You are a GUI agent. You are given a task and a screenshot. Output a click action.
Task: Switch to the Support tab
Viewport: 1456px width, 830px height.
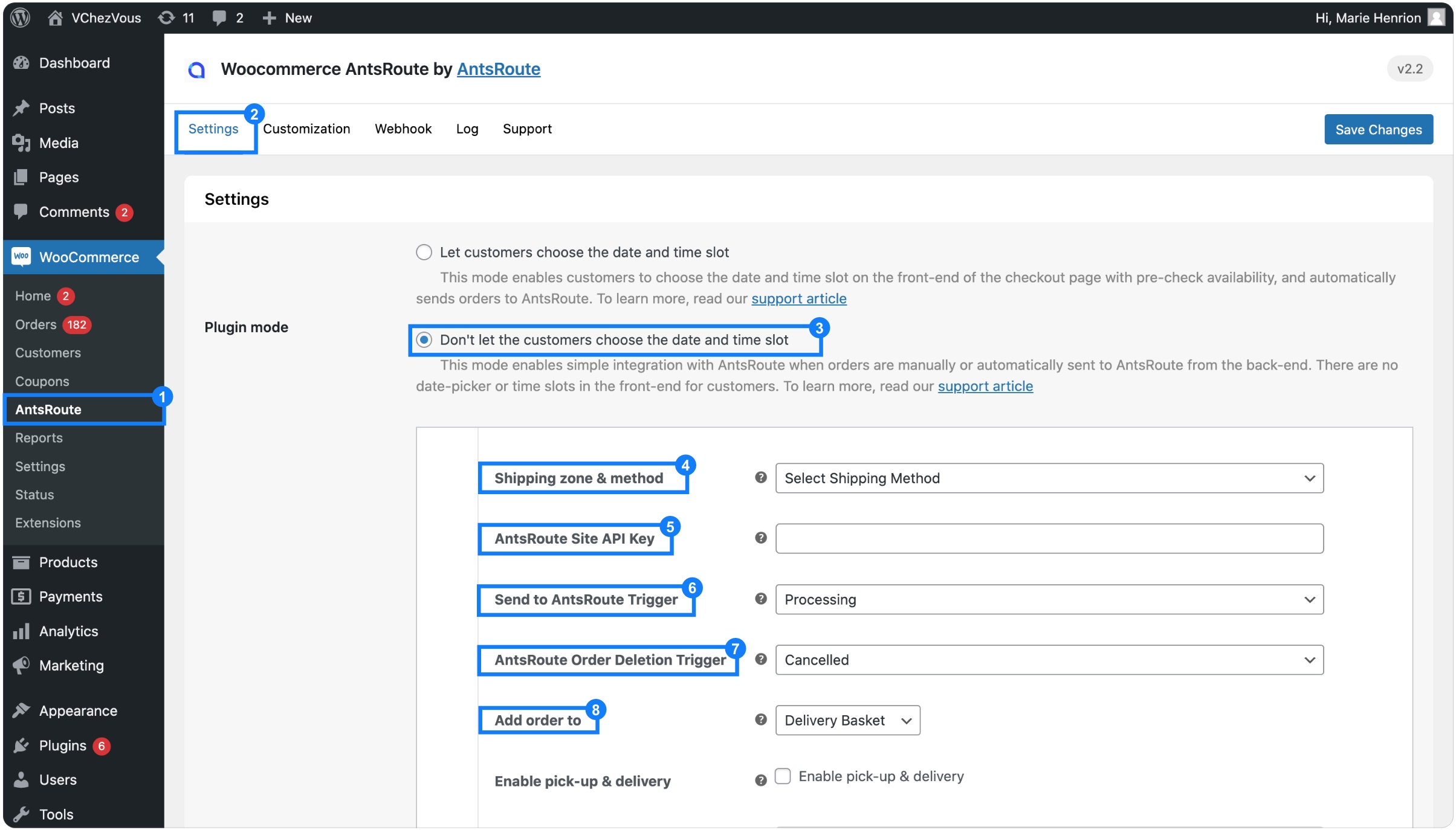[x=527, y=129]
